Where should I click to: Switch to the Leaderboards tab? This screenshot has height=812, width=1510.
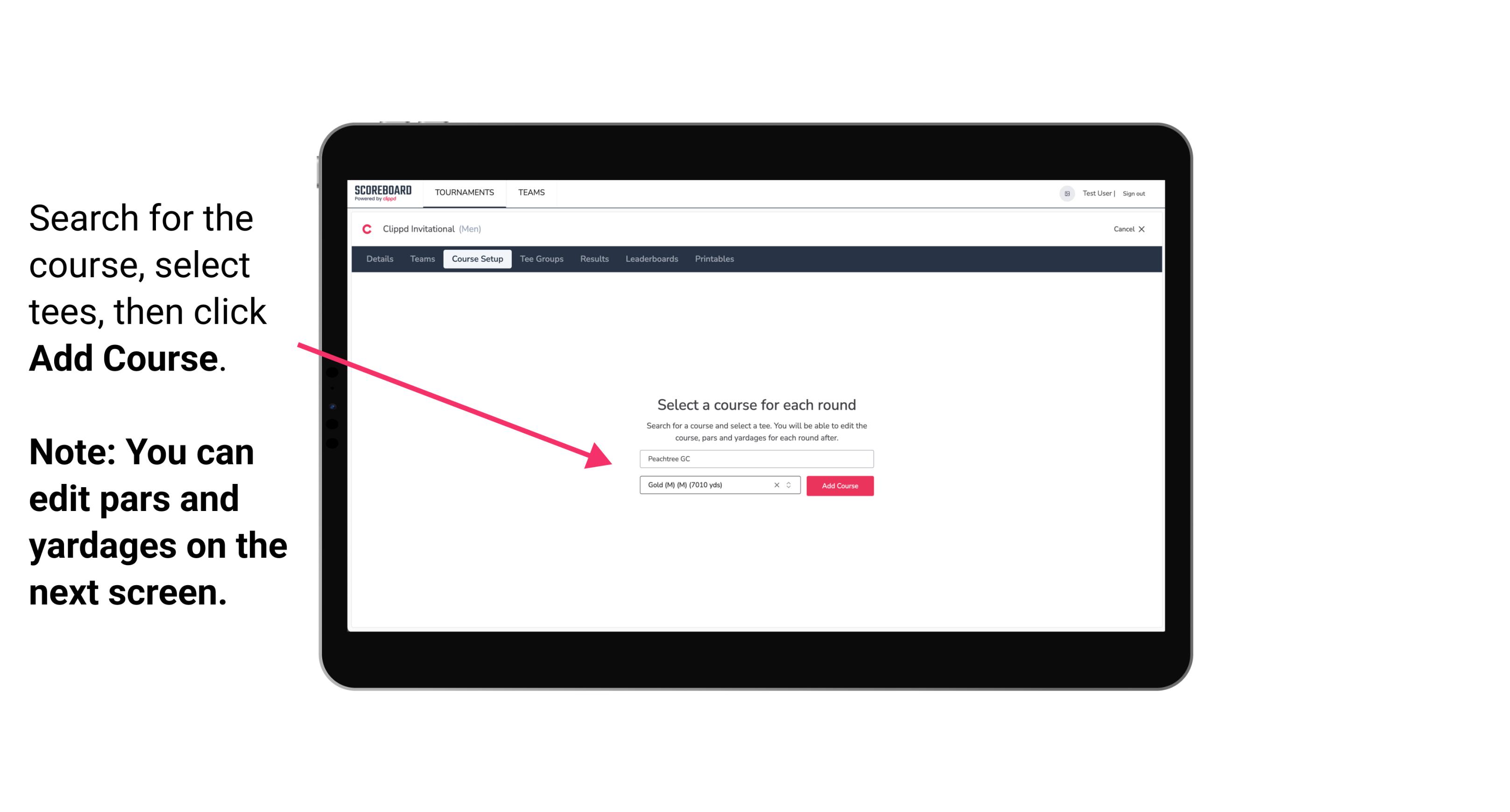652,260
